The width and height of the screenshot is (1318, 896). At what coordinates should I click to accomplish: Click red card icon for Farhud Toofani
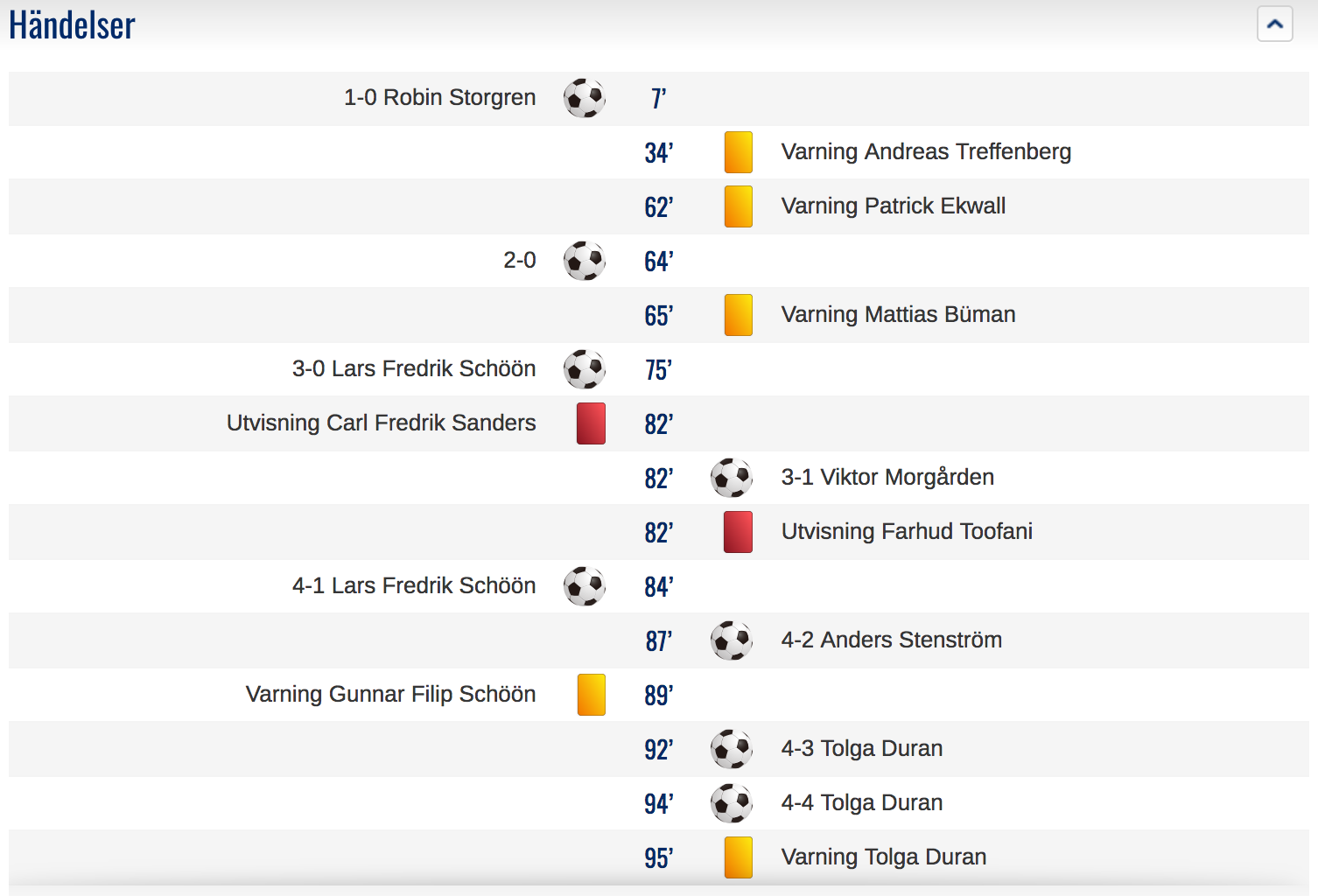click(739, 532)
